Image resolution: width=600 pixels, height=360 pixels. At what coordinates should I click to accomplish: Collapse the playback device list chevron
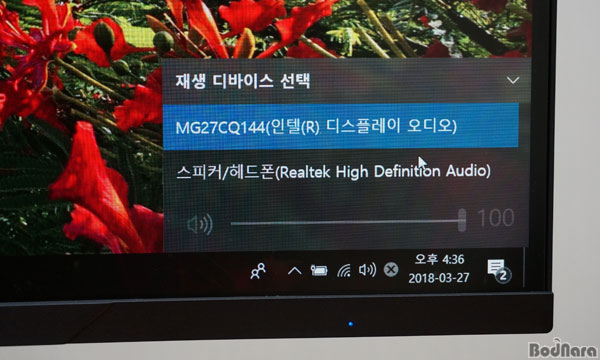coord(512,80)
